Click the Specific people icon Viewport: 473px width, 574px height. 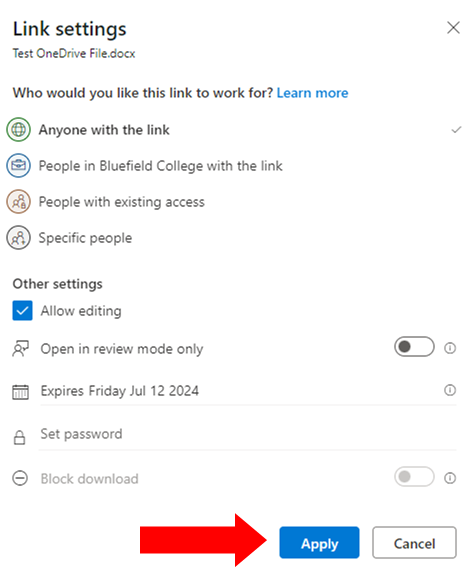click(18, 238)
